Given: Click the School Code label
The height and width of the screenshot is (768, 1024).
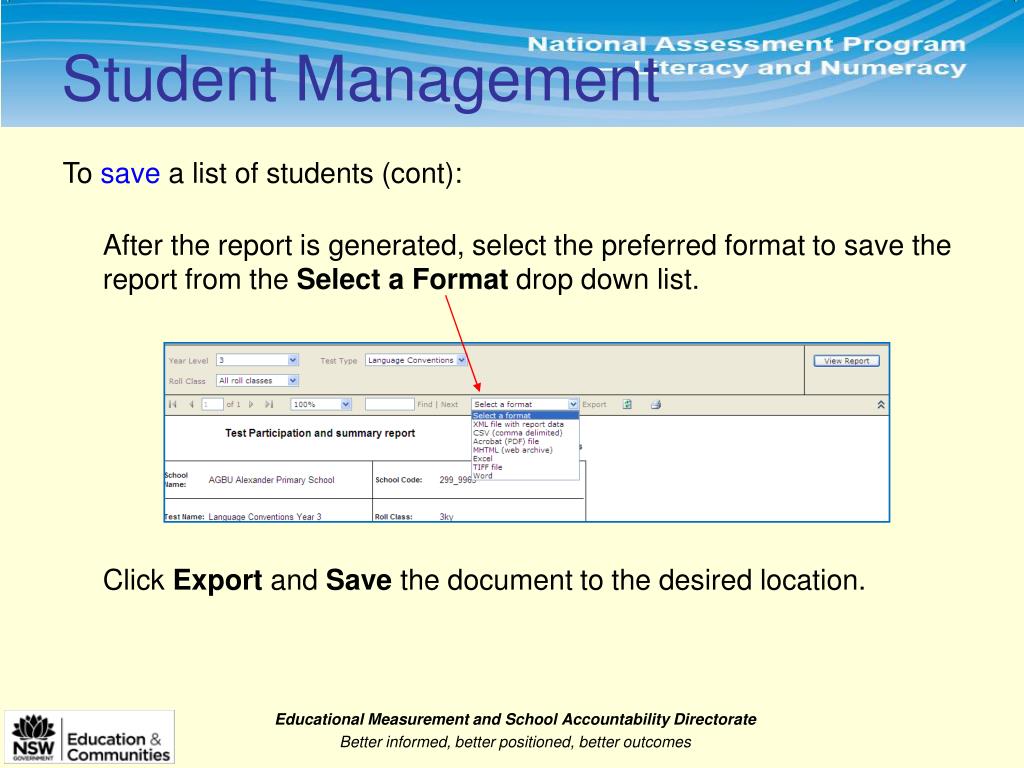Looking at the screenshot, I should [398, 479].
